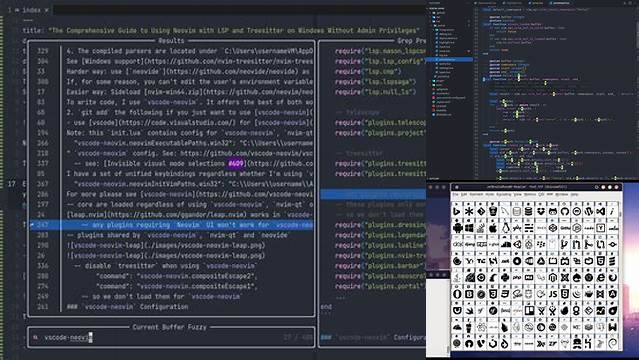Focus the Current Buffer Fuzzy search prompt

coord(171,338)
